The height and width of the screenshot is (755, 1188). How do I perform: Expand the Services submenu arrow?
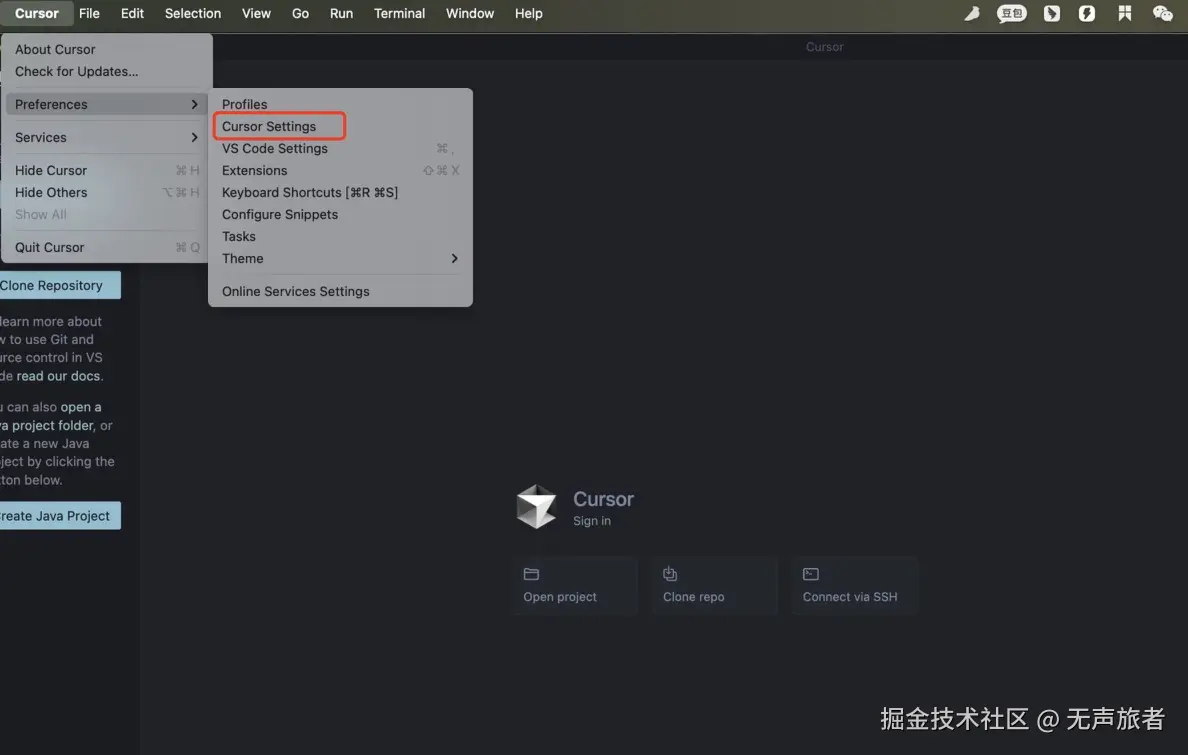(194, 137)
